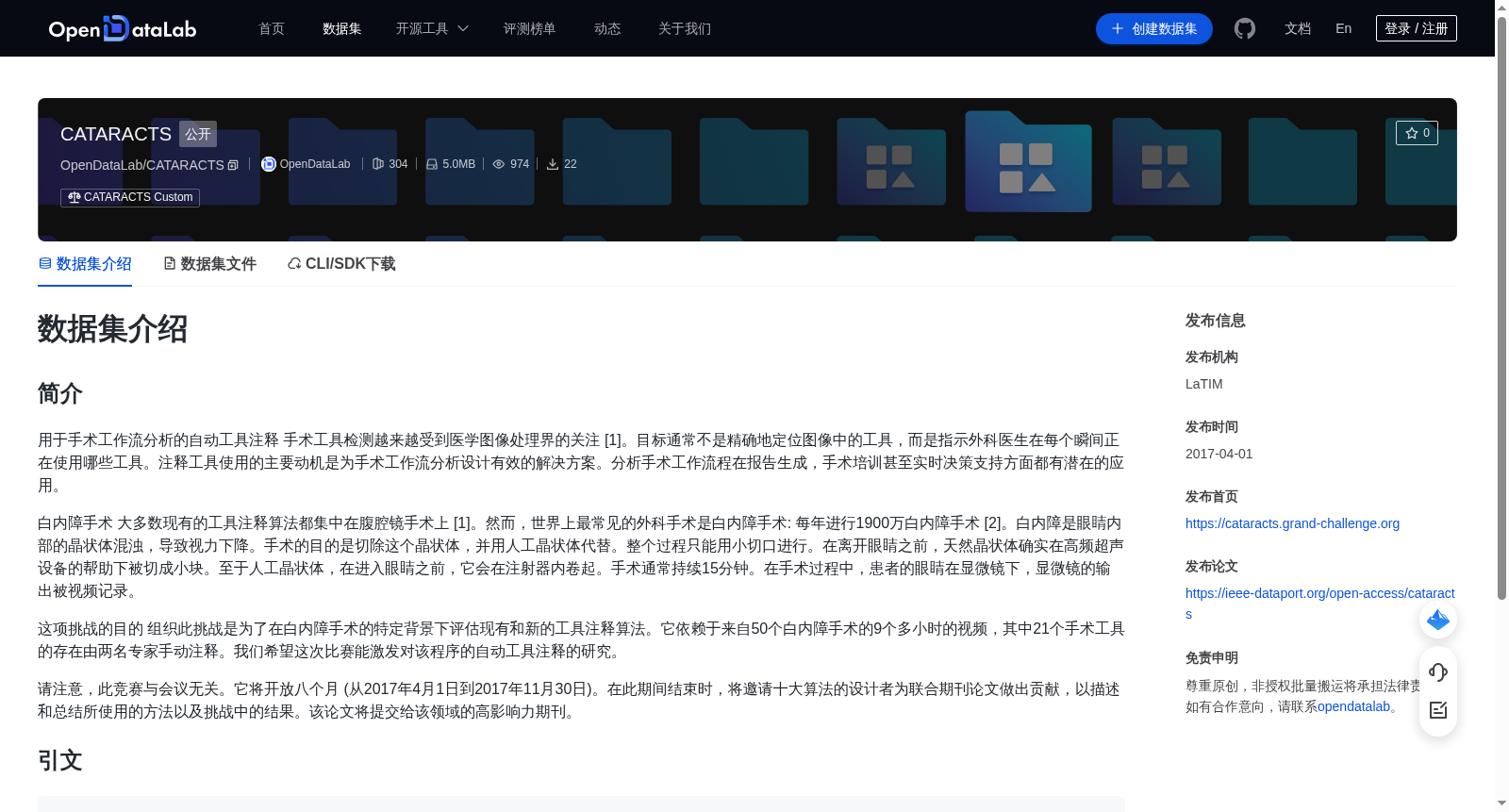Click the file count icon beside 304
Viewport: 1509px width, 812px height.
(x=378, y=164)
